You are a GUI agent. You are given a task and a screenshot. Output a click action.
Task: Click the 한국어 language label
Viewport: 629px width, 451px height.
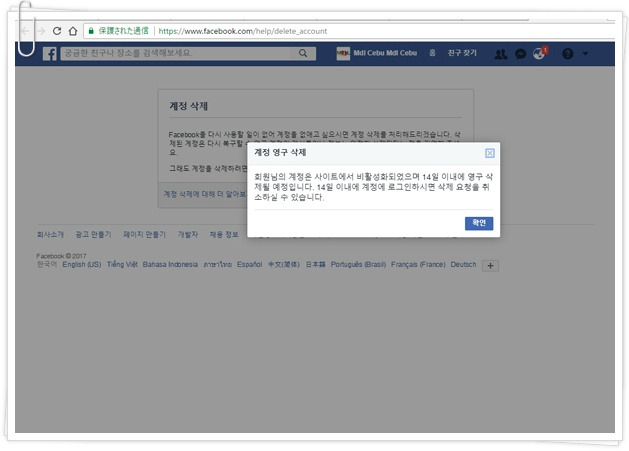tap(47, 264)
